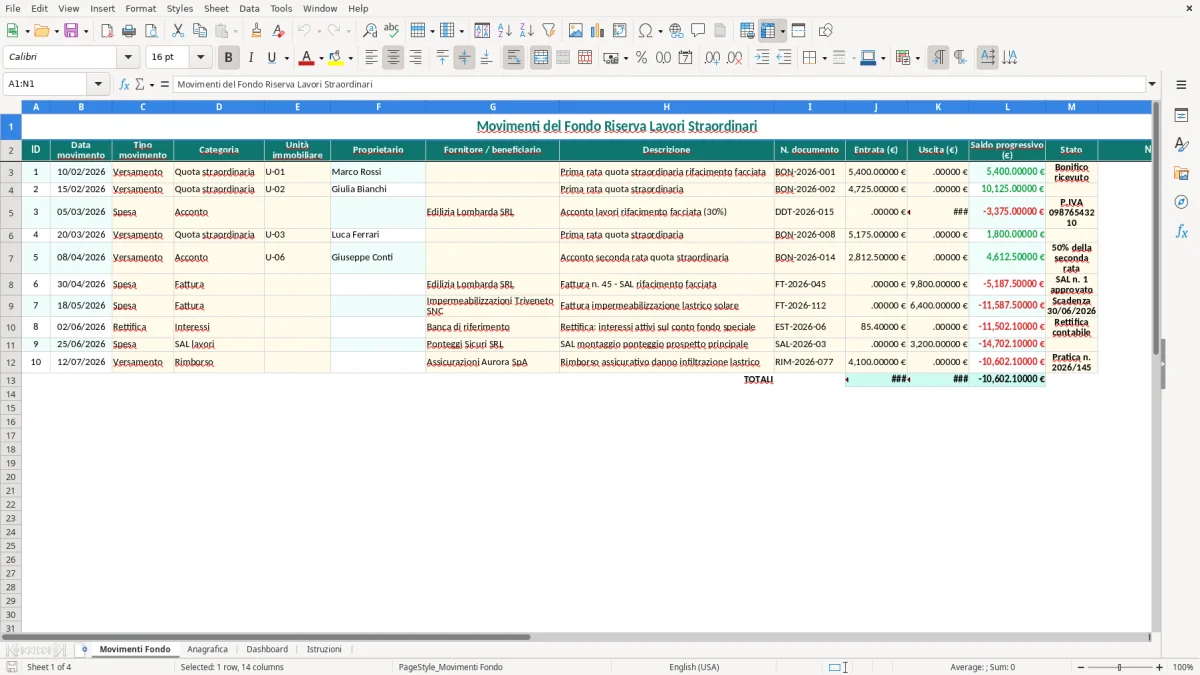Toggle Bold formatting
Viewport: 1200px width, 675px height.
pos(228,58)
